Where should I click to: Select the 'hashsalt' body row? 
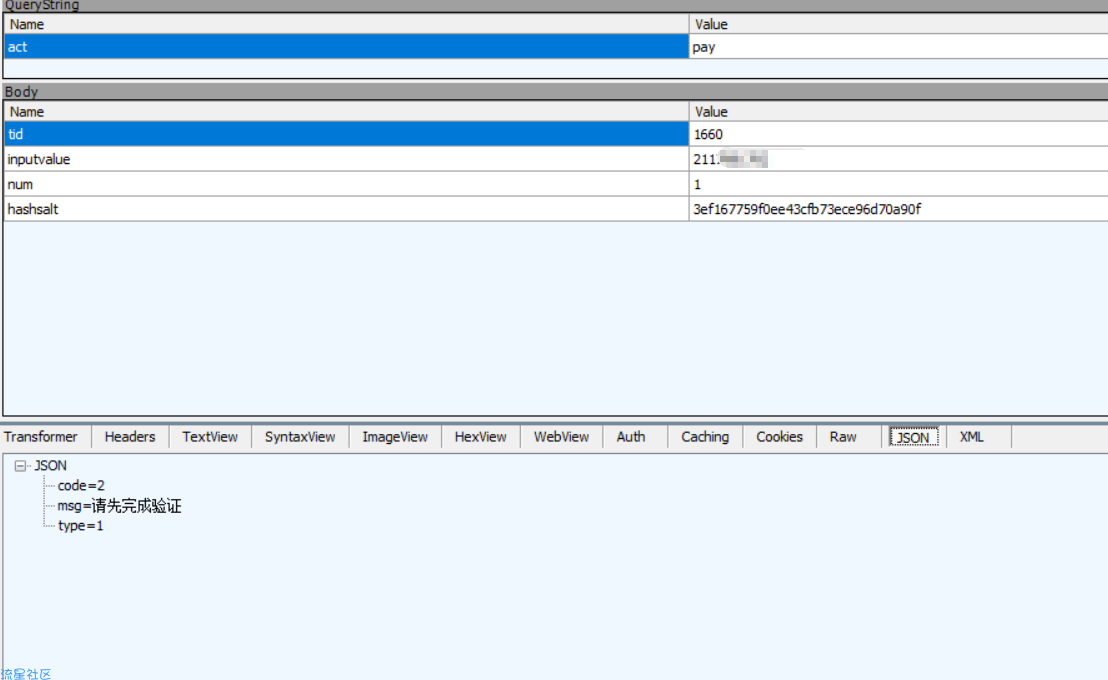tap(346, 209)
